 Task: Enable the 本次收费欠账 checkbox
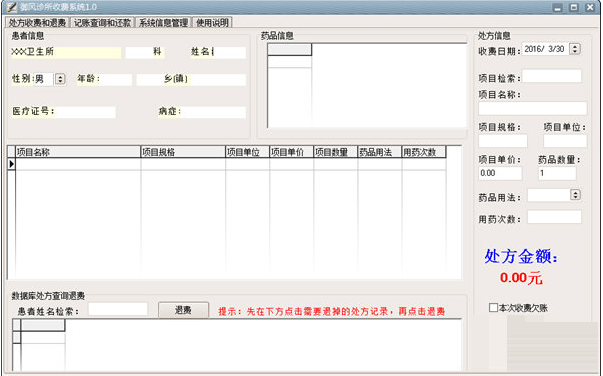coord(493,308)
